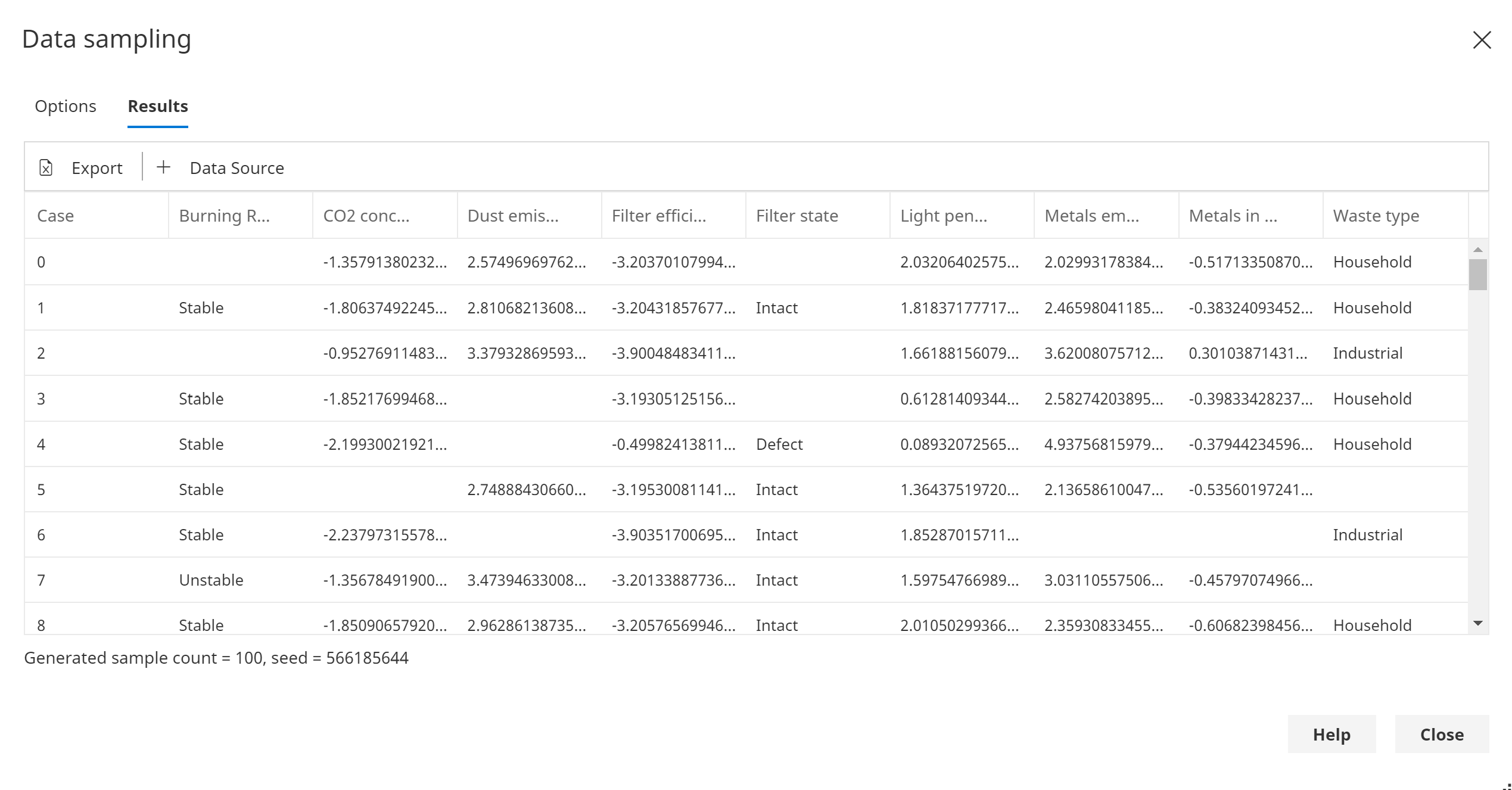The image size is (1512, 790).
Task: Click the Excel file glyph beside Export
Action: 47,167
